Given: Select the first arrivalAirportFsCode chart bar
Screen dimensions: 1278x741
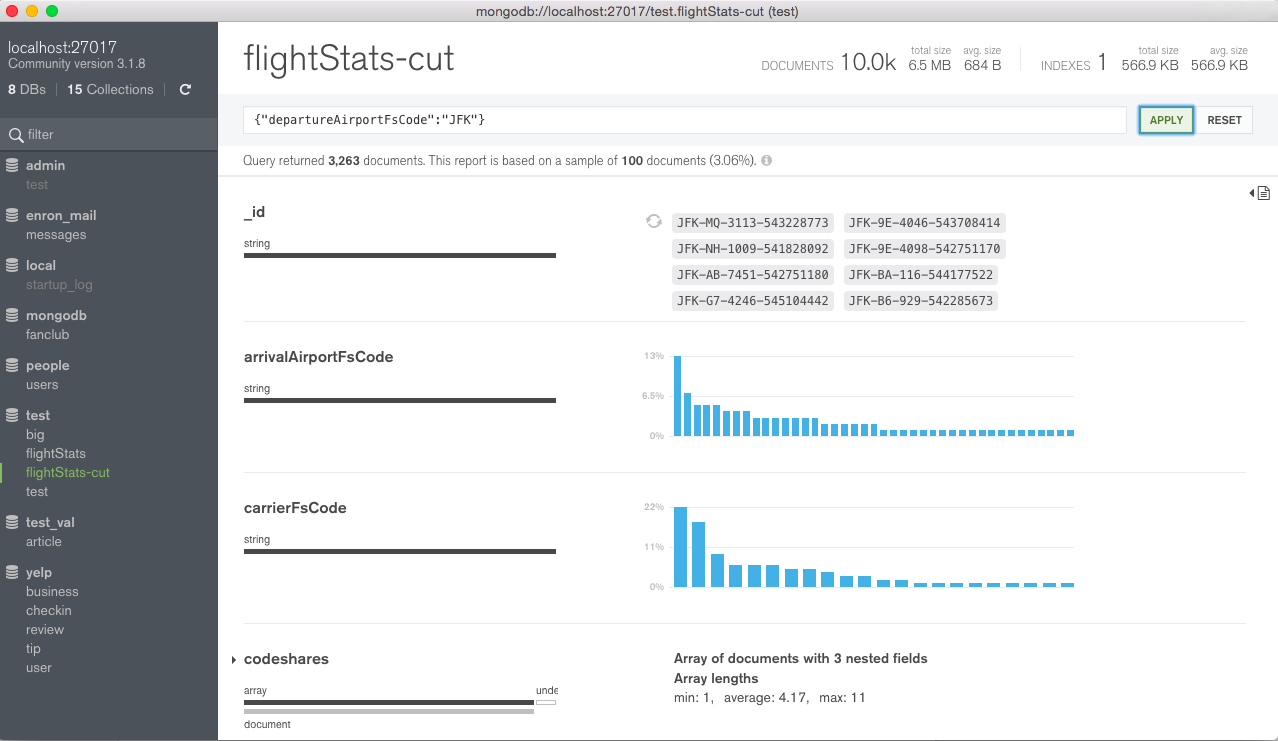Looking at the screenshot, I should coord(677,396).
